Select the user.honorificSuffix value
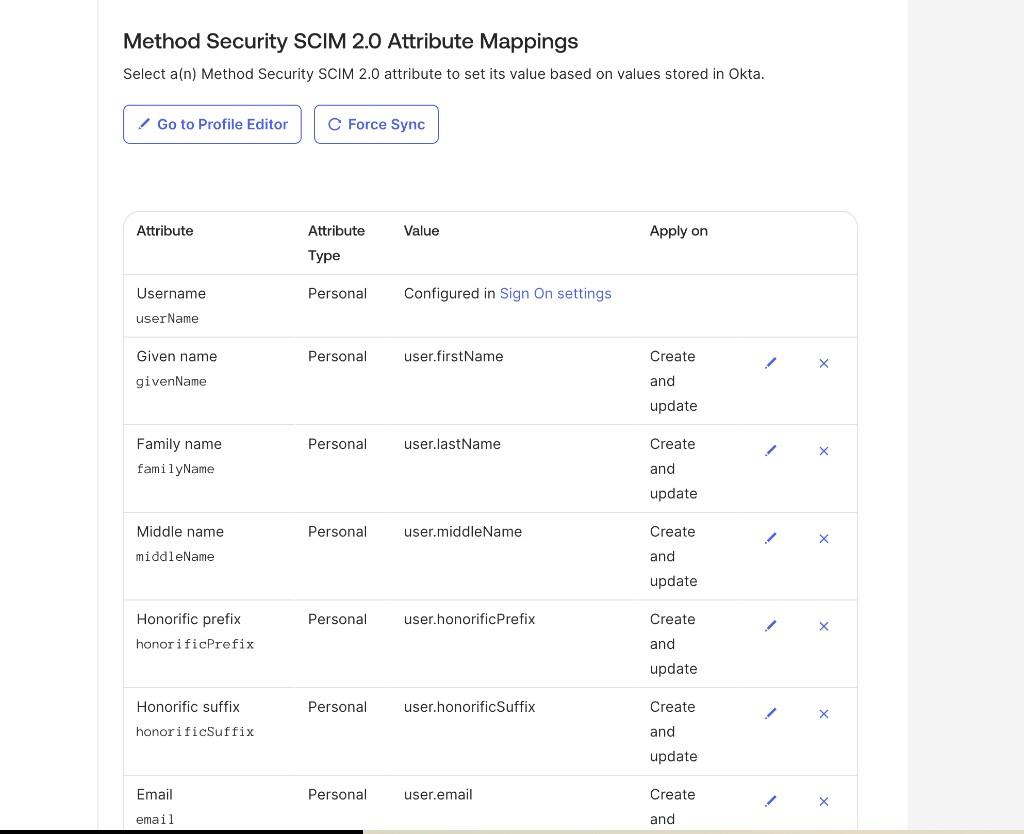 (x=469, y=706)
